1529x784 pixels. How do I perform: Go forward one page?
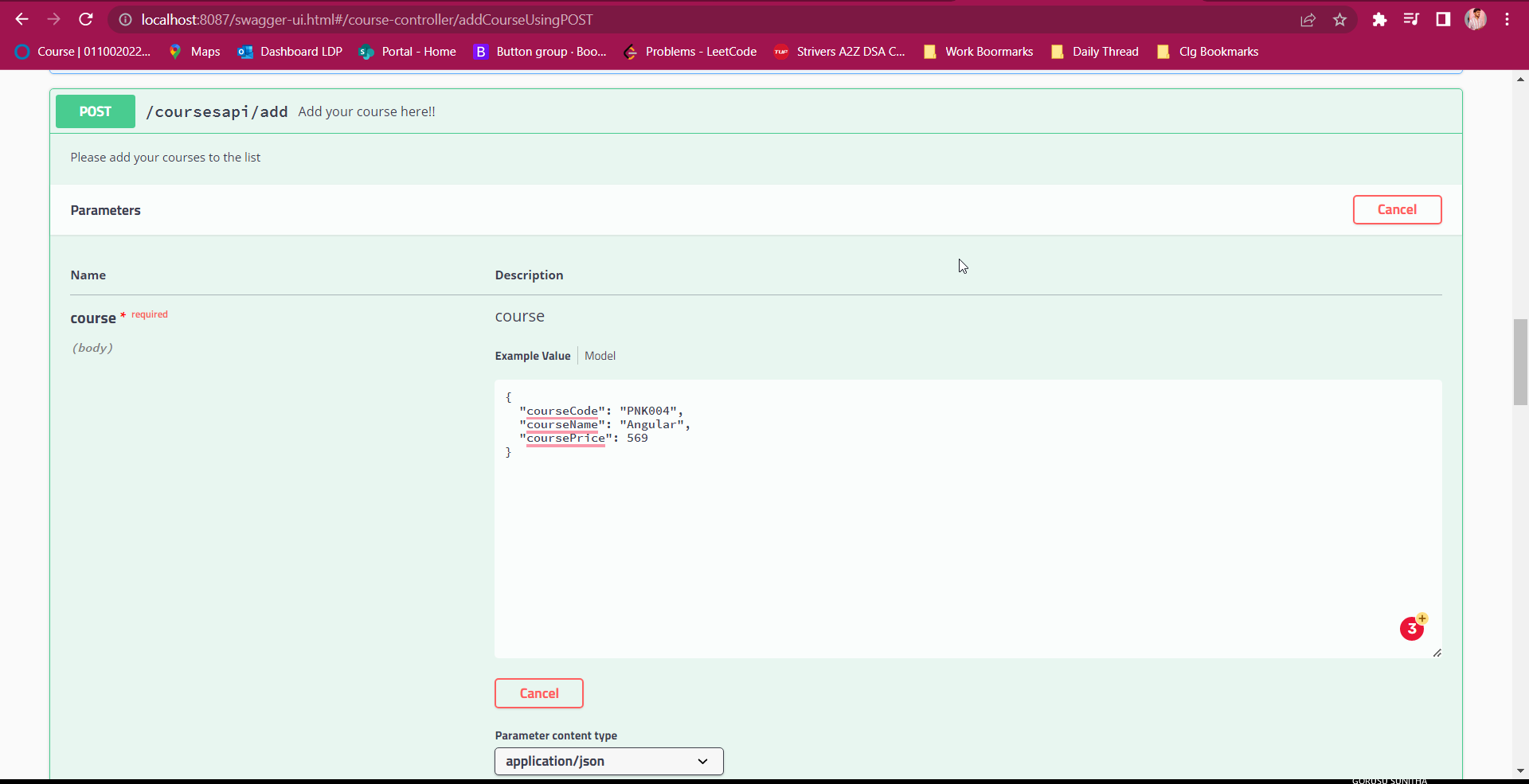[53, 19]
